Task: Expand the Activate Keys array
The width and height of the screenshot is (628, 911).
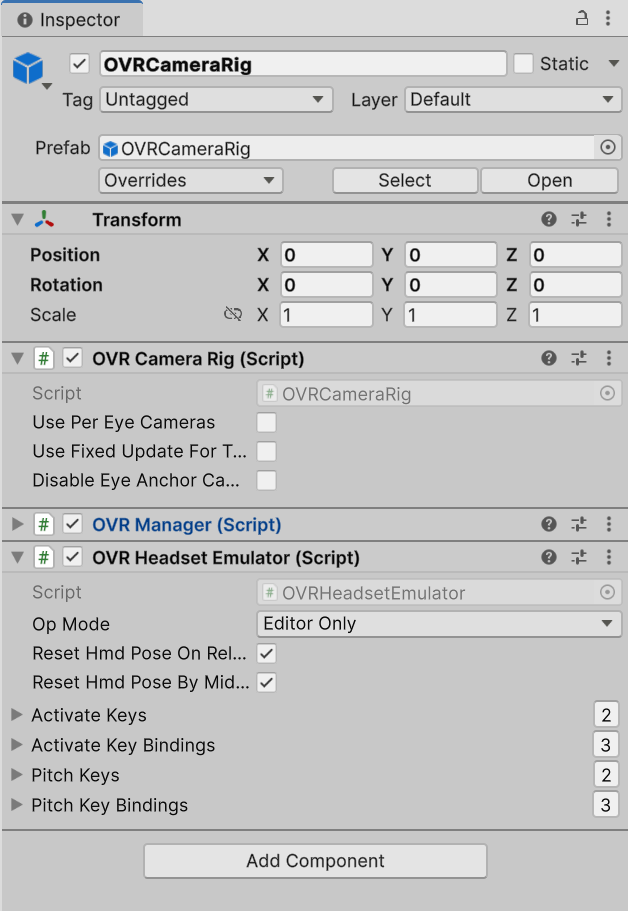Action: 17,715
